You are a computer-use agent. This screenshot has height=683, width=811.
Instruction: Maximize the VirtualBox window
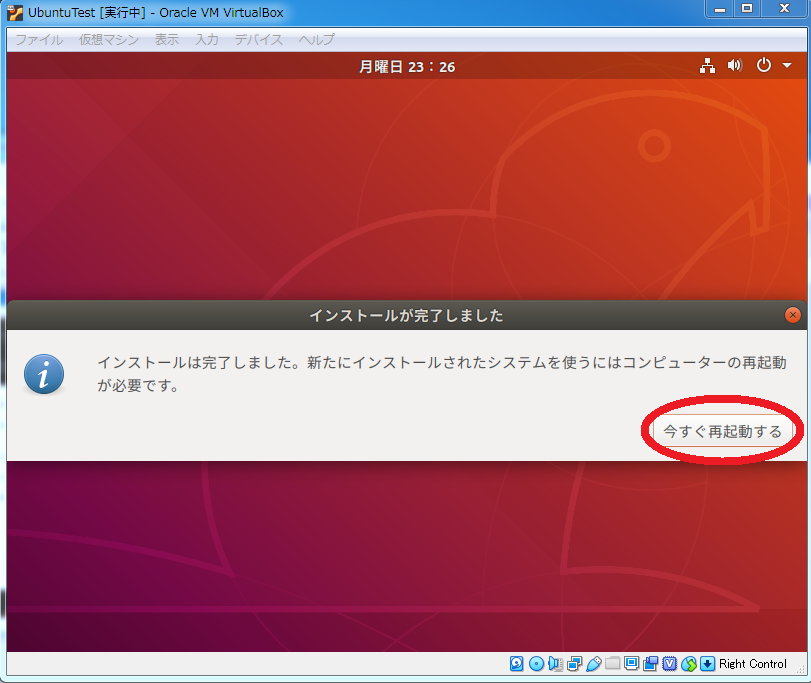click(x=746, y=9)
